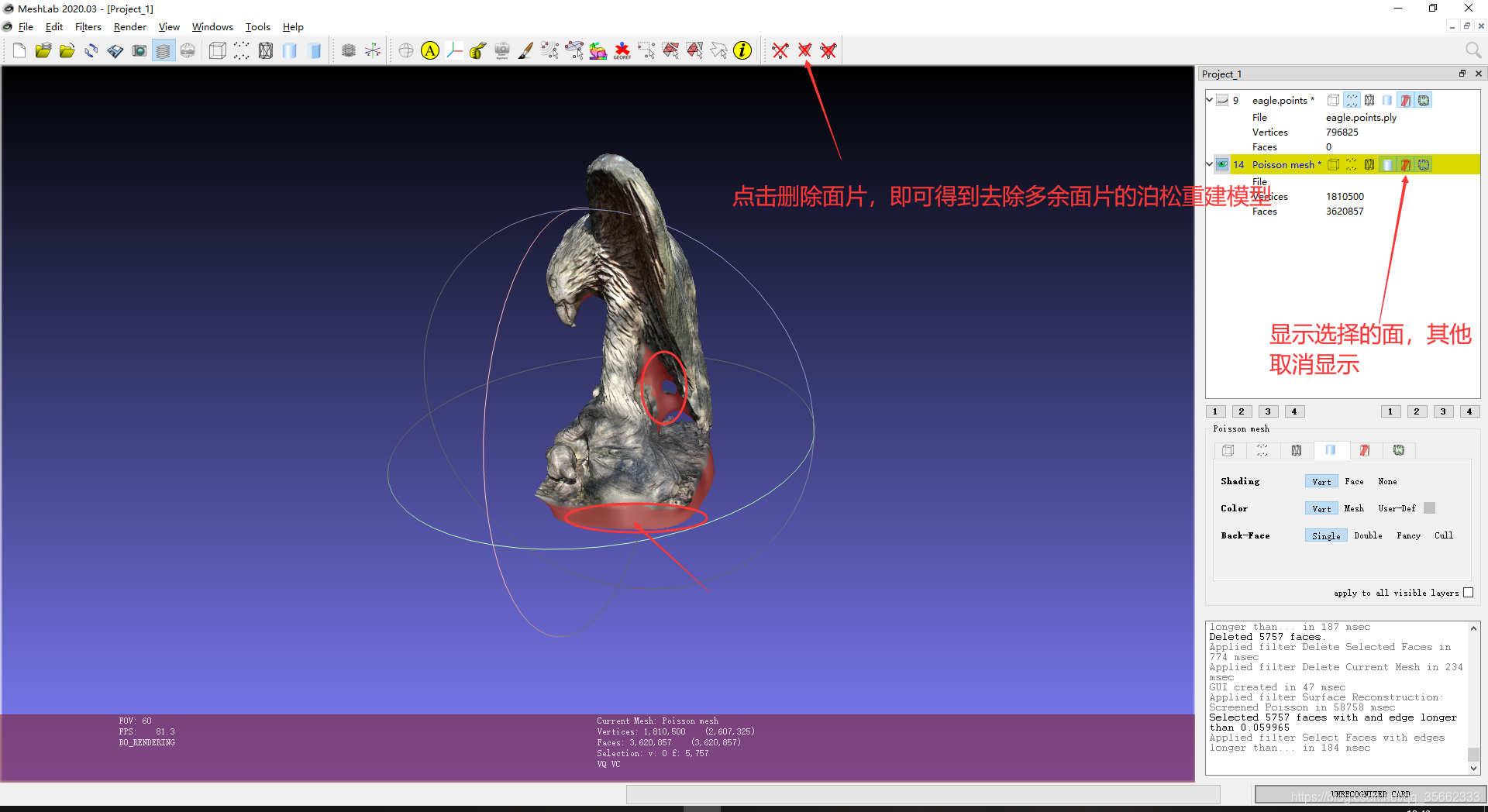
Task: Open the Windows menu
Action: (212, 26)
